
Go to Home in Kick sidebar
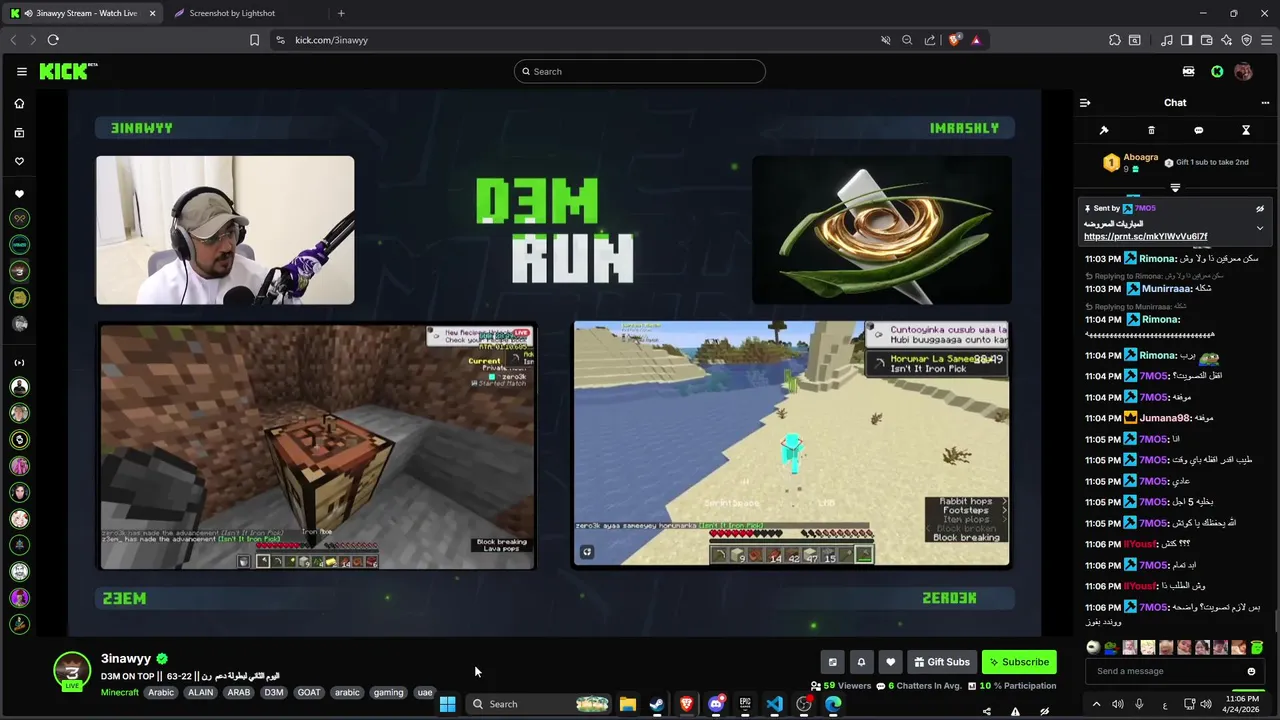click(x=19, y=104)
